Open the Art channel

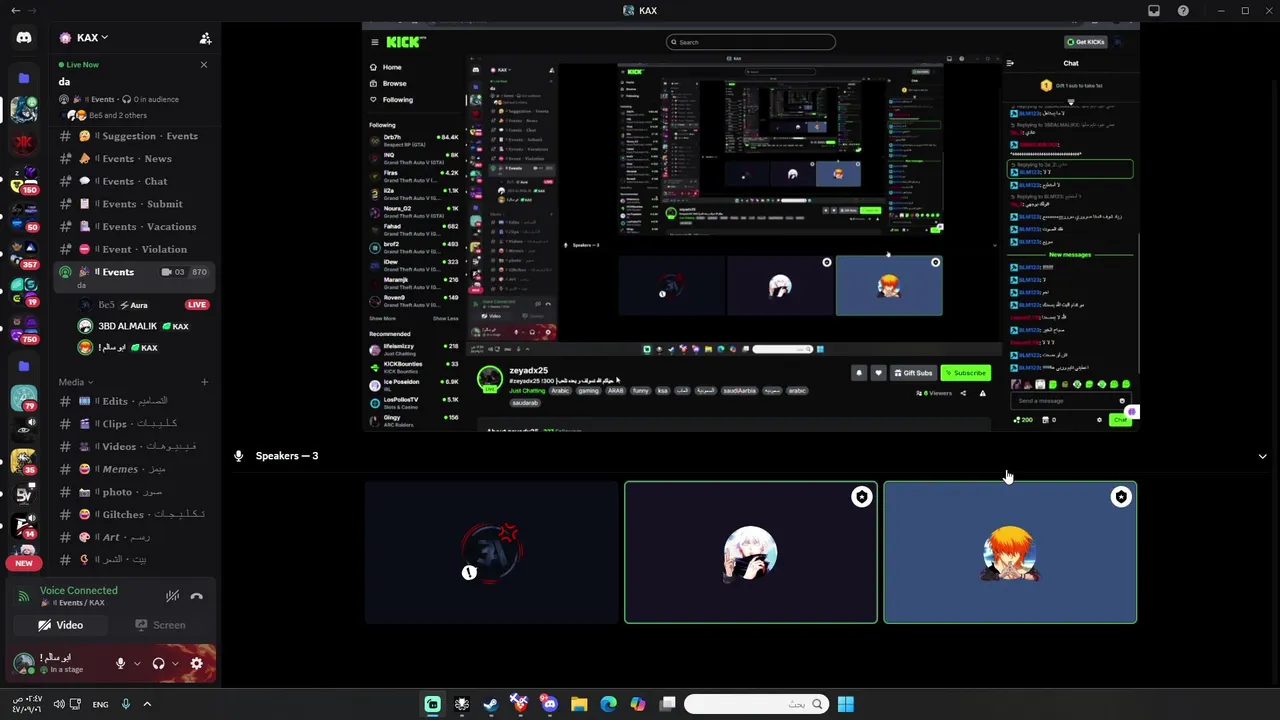(133, 537)
